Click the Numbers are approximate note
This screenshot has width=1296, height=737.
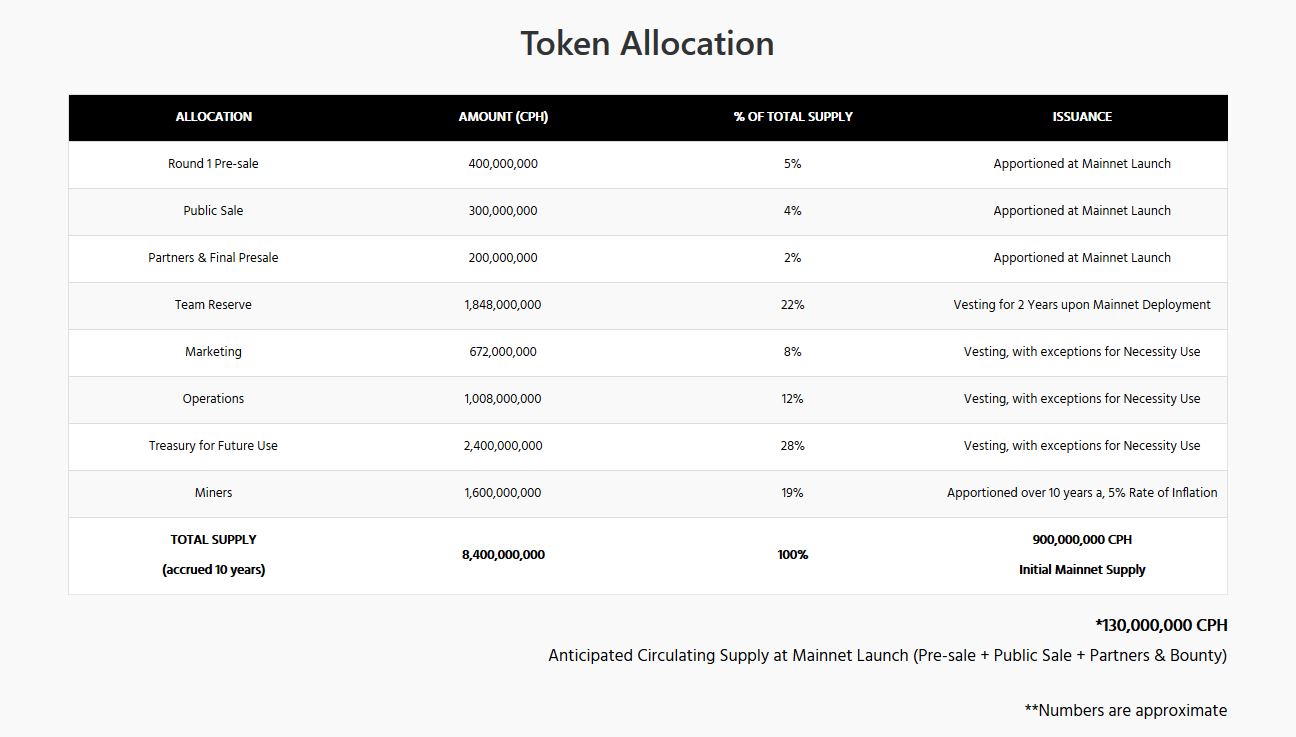coord(1125,711)
